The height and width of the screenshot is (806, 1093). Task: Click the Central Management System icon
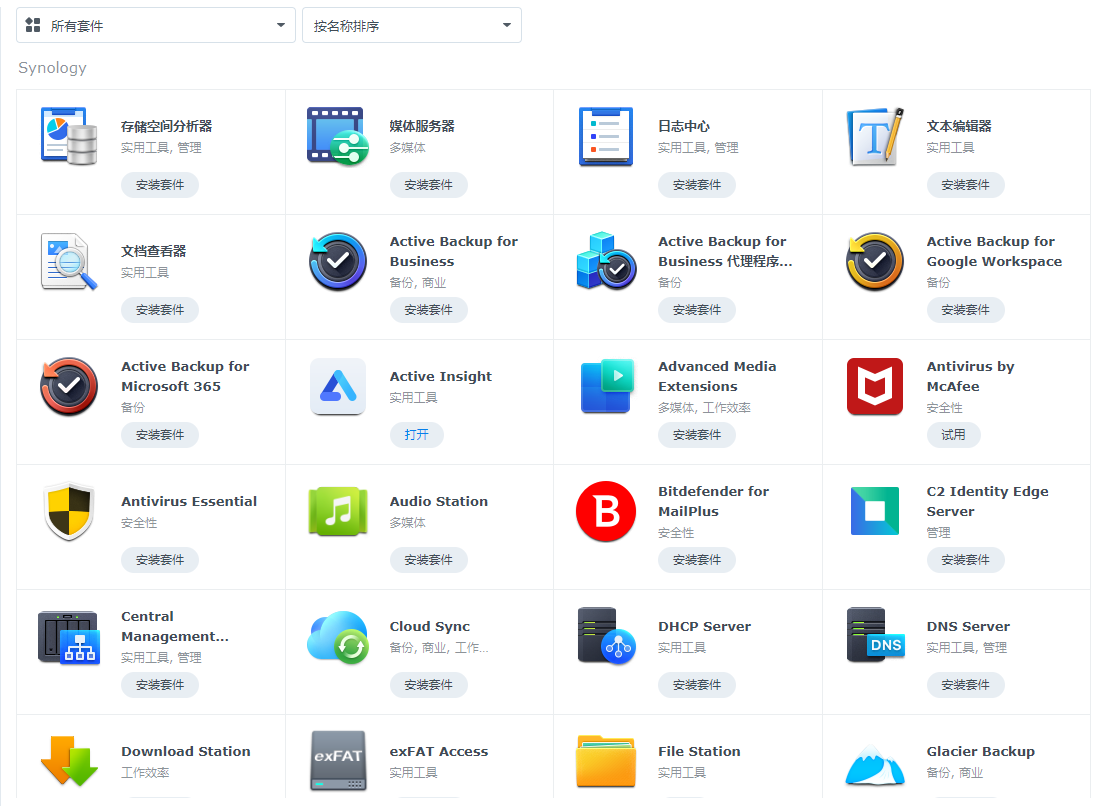(68, 637)
